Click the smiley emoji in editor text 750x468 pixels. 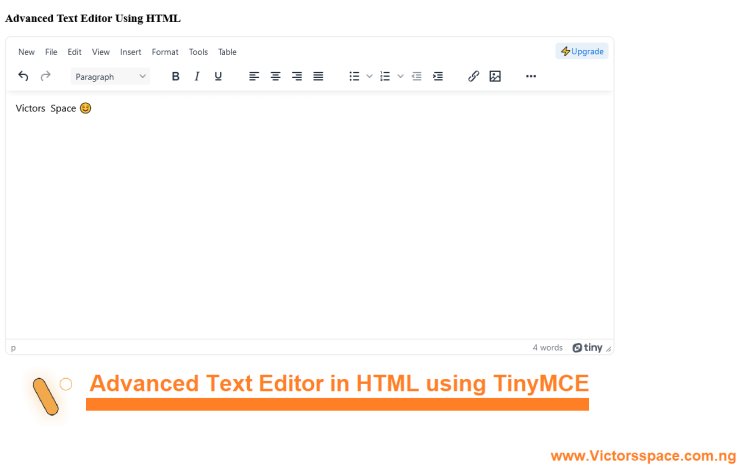86,108
